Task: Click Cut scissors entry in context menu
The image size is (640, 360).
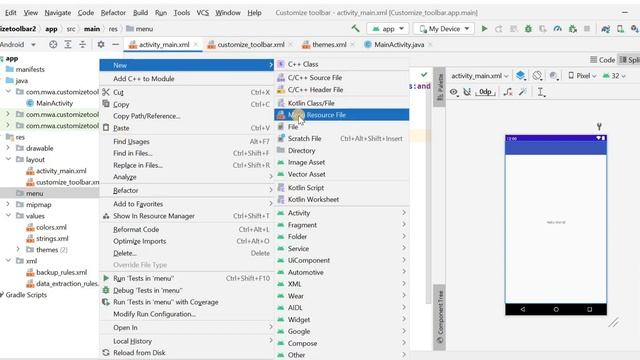Action: pyautogui.click(x=187, y=92)
